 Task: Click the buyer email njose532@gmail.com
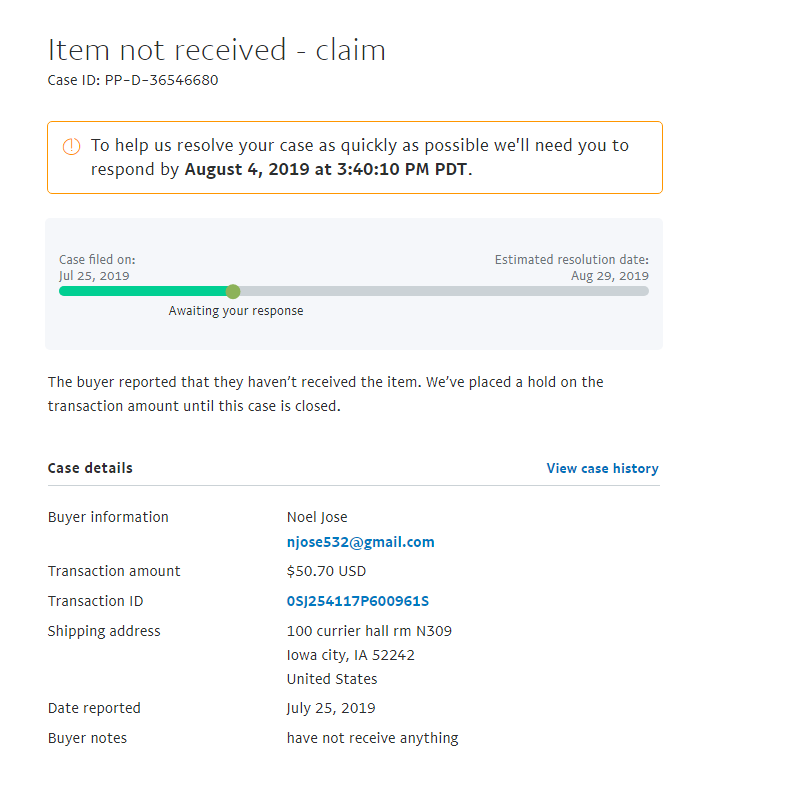[x=361, y=542]
